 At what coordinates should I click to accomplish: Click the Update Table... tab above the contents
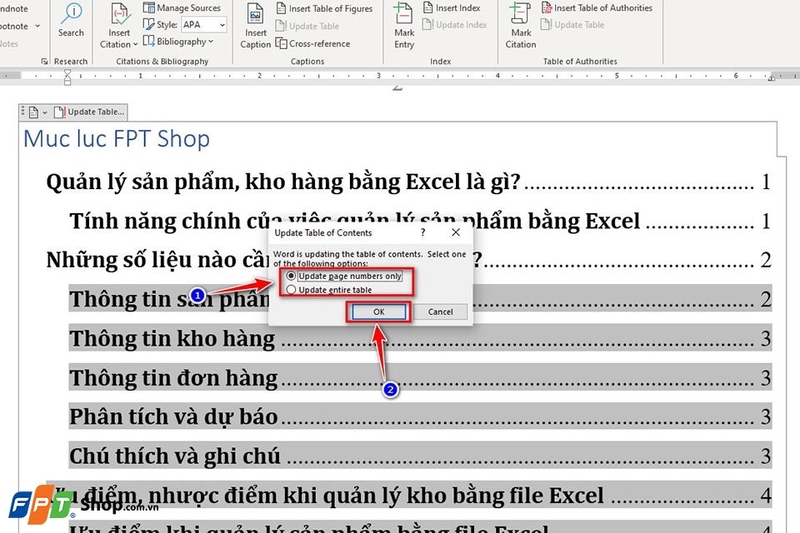[89, 112]
